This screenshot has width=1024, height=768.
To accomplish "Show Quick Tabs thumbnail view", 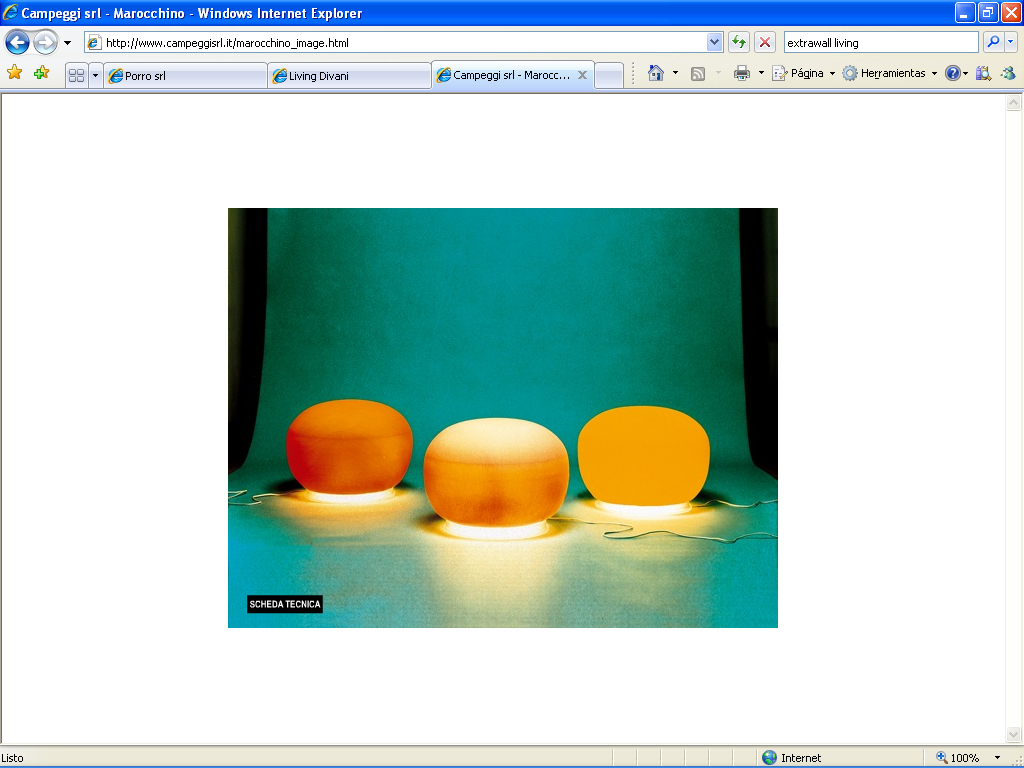I will (76, 75).
